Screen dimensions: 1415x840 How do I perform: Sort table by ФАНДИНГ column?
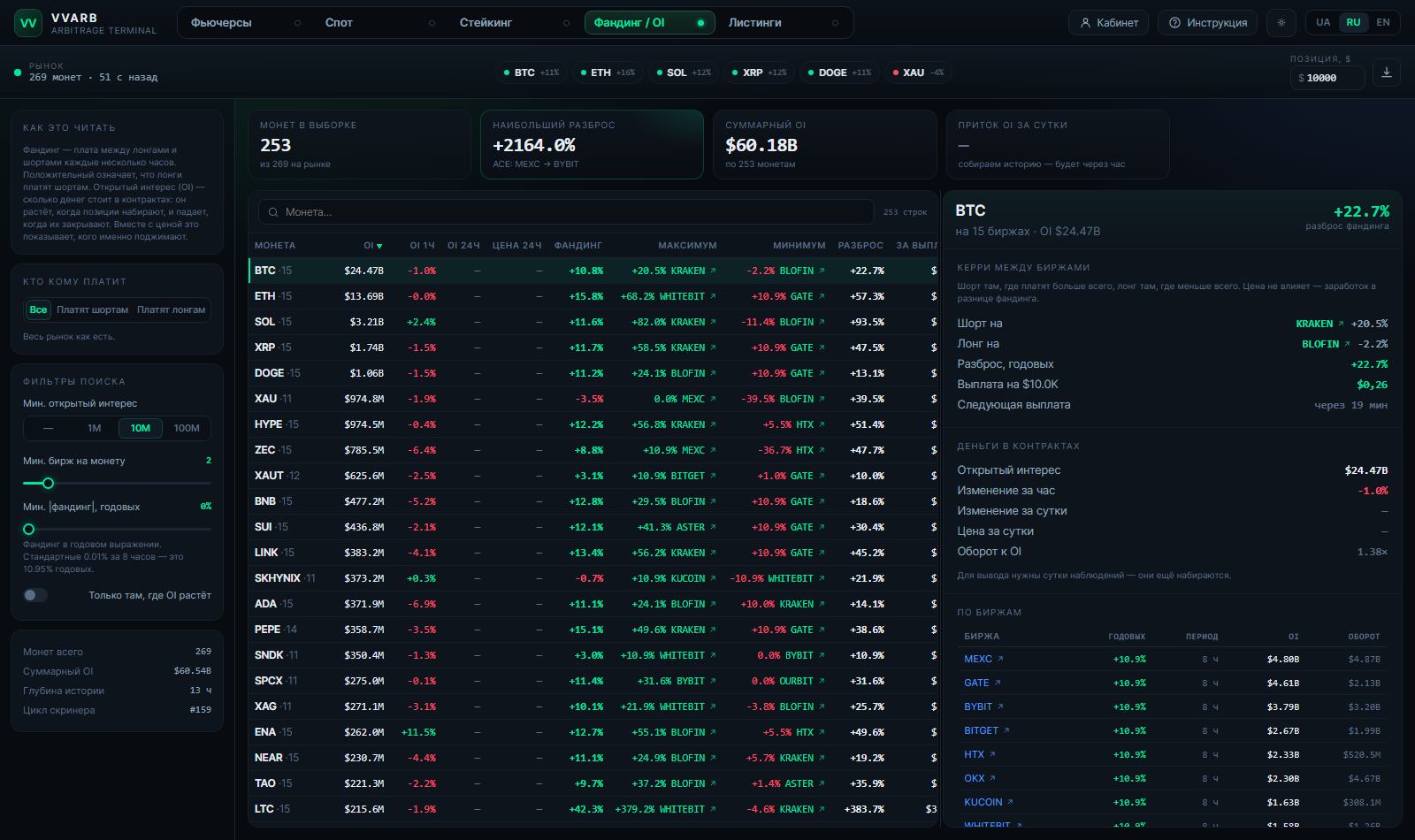pyautogui.click(x=578, y=246)
